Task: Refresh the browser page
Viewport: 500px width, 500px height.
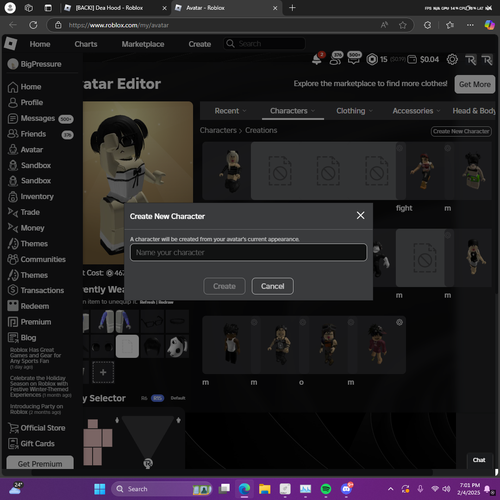Action: (x=33, y=25)
